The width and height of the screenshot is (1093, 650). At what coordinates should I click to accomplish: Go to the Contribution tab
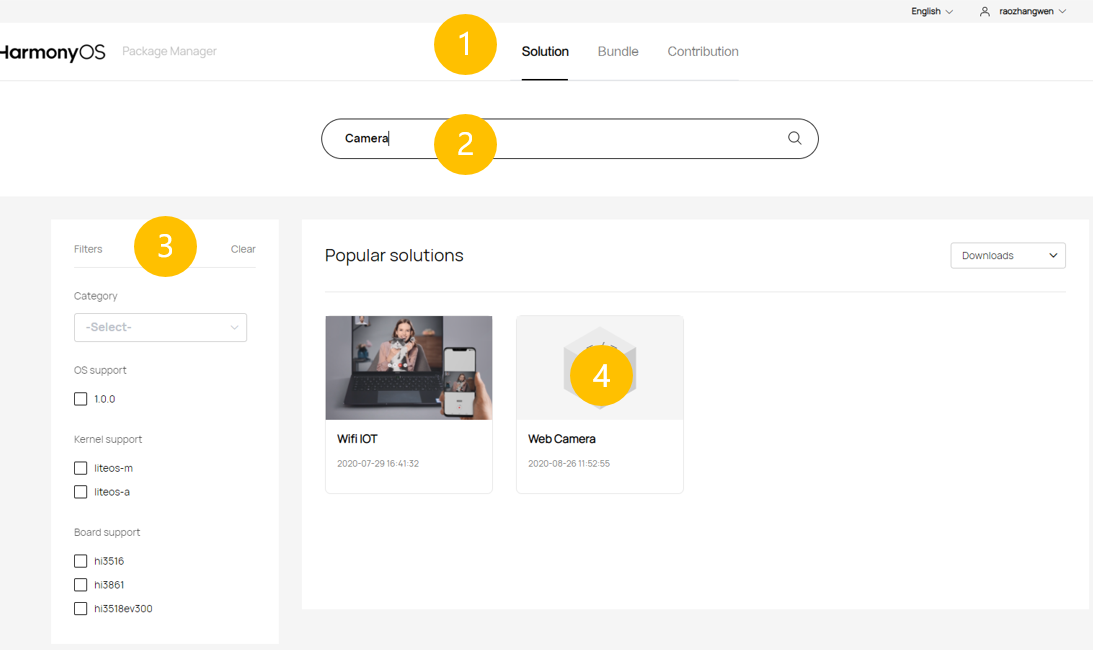pyautogui.click(x=703, y=52)
